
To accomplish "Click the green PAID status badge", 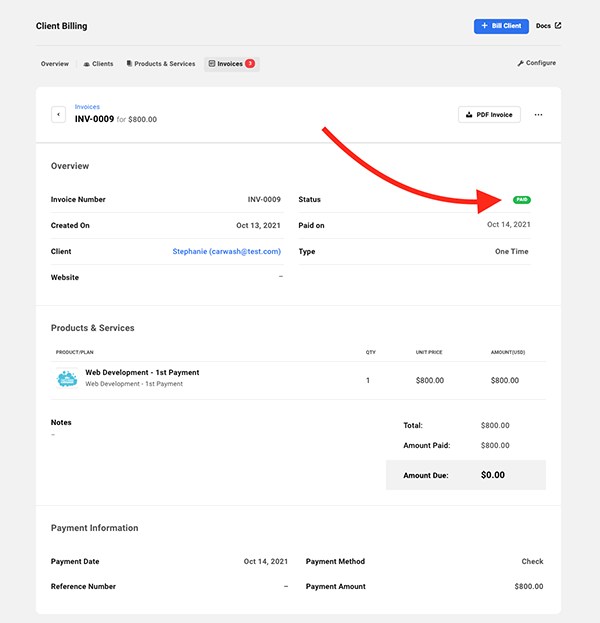I will [521, 200].
